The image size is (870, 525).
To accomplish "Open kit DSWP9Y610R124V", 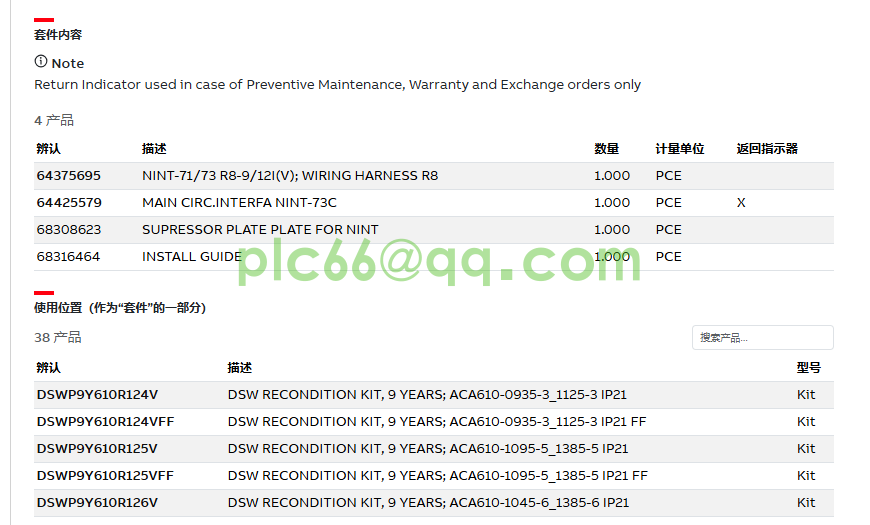I will [x=97, y=395].
